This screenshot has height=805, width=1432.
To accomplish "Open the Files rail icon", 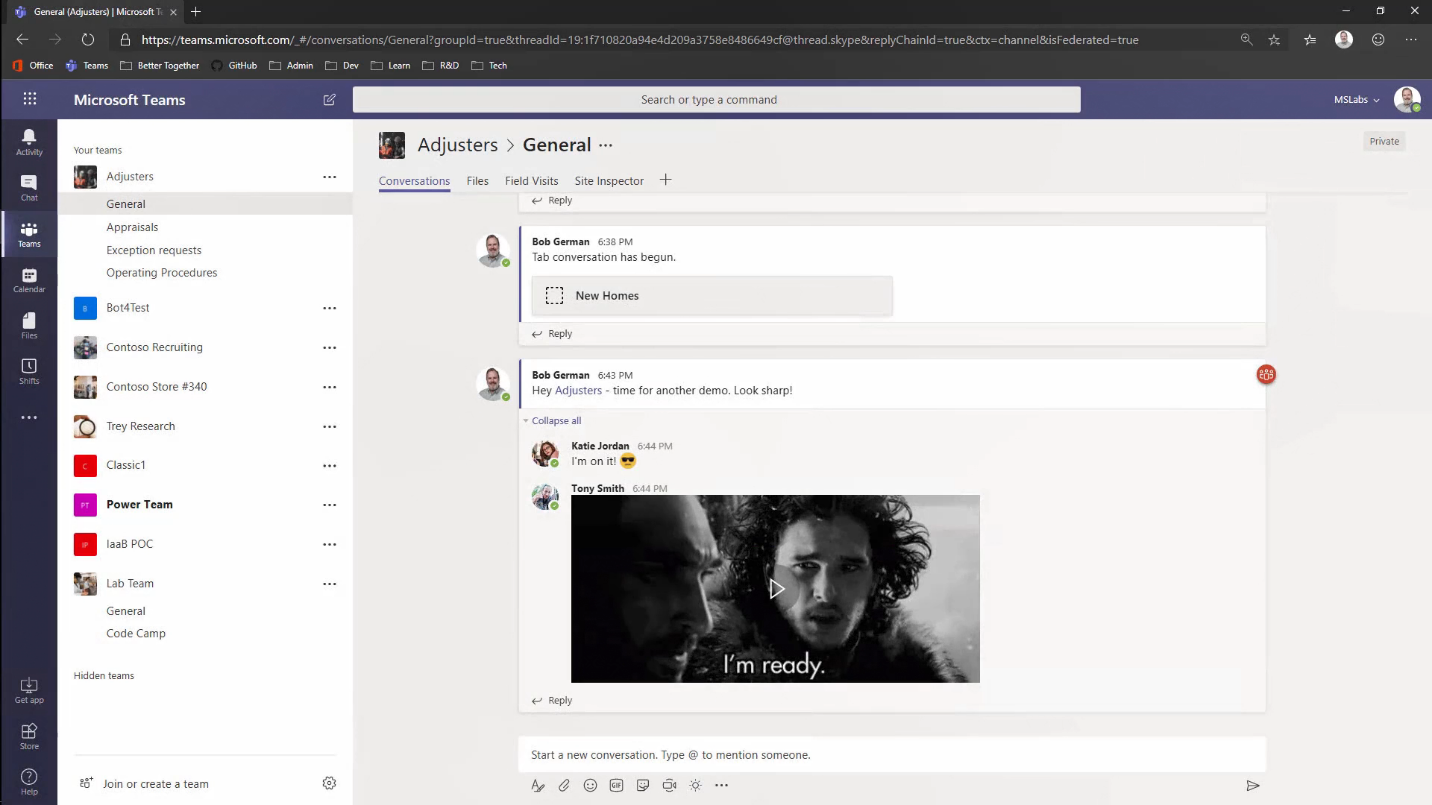I will (x=29, y=326).
